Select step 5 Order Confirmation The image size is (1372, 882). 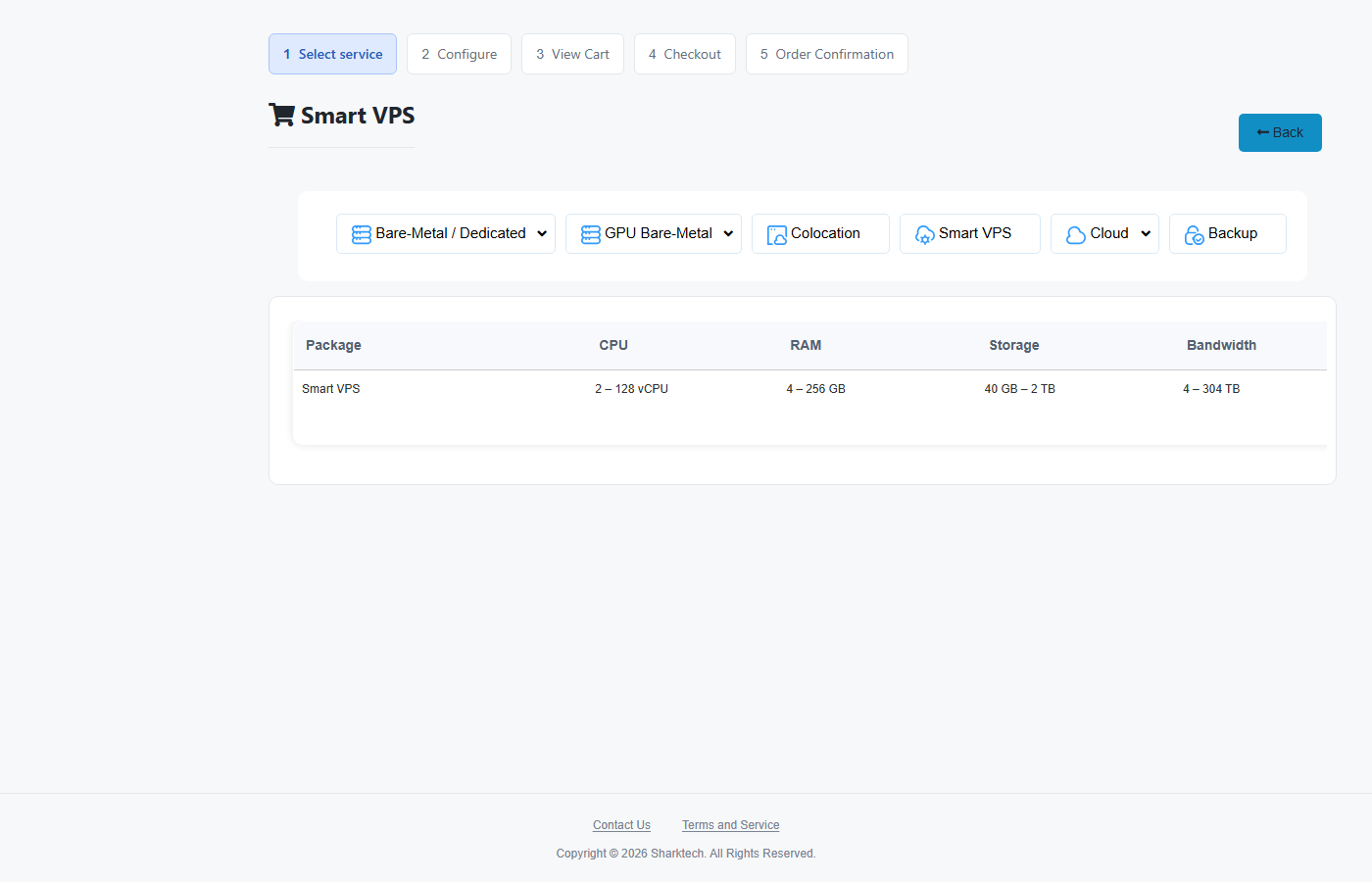[827, 54]
